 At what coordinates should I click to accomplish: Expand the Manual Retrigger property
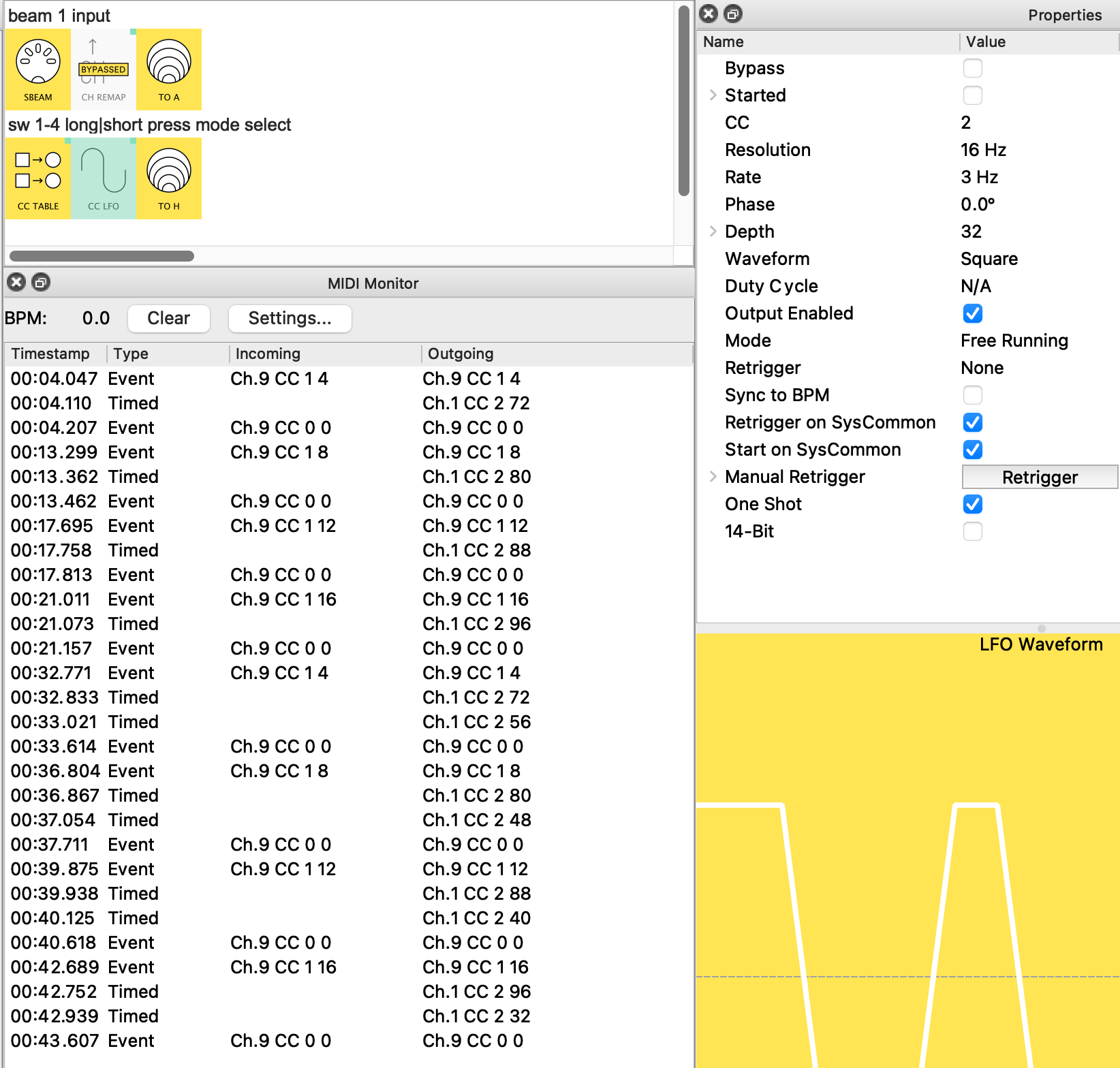(x=713, y=477)
